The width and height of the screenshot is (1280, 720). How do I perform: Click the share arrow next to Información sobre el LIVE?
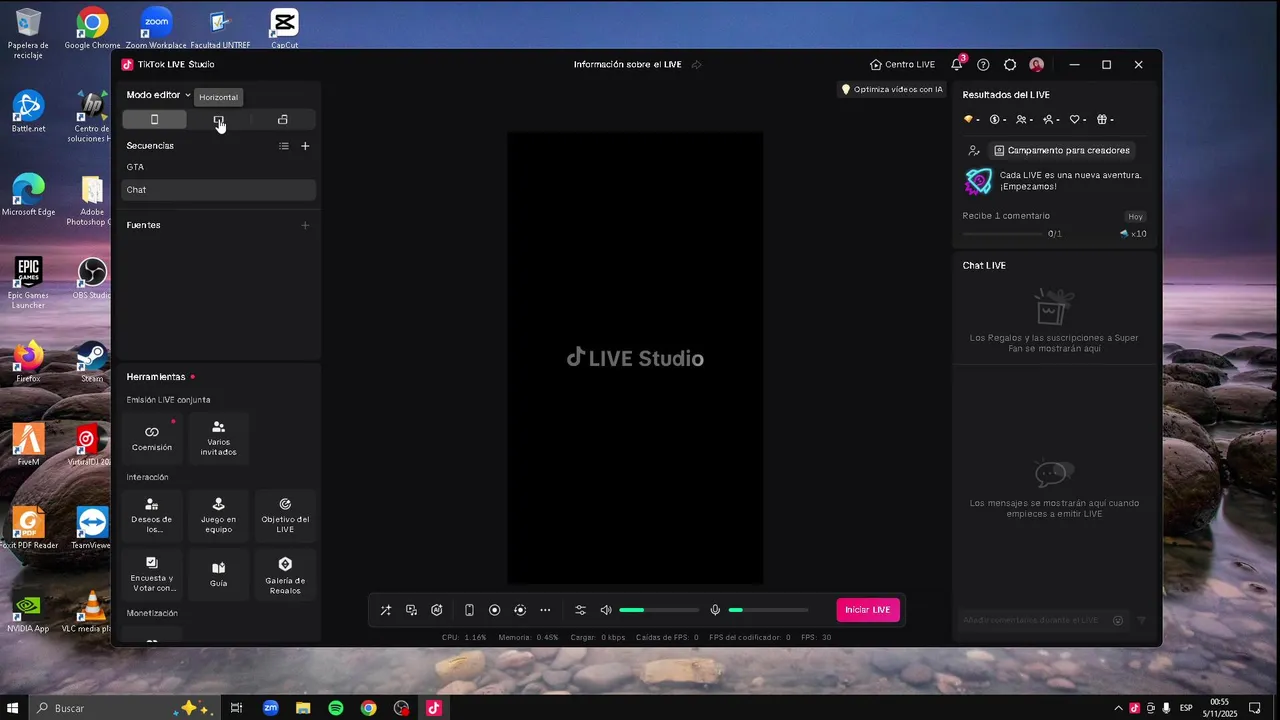(x=697, y=65)
